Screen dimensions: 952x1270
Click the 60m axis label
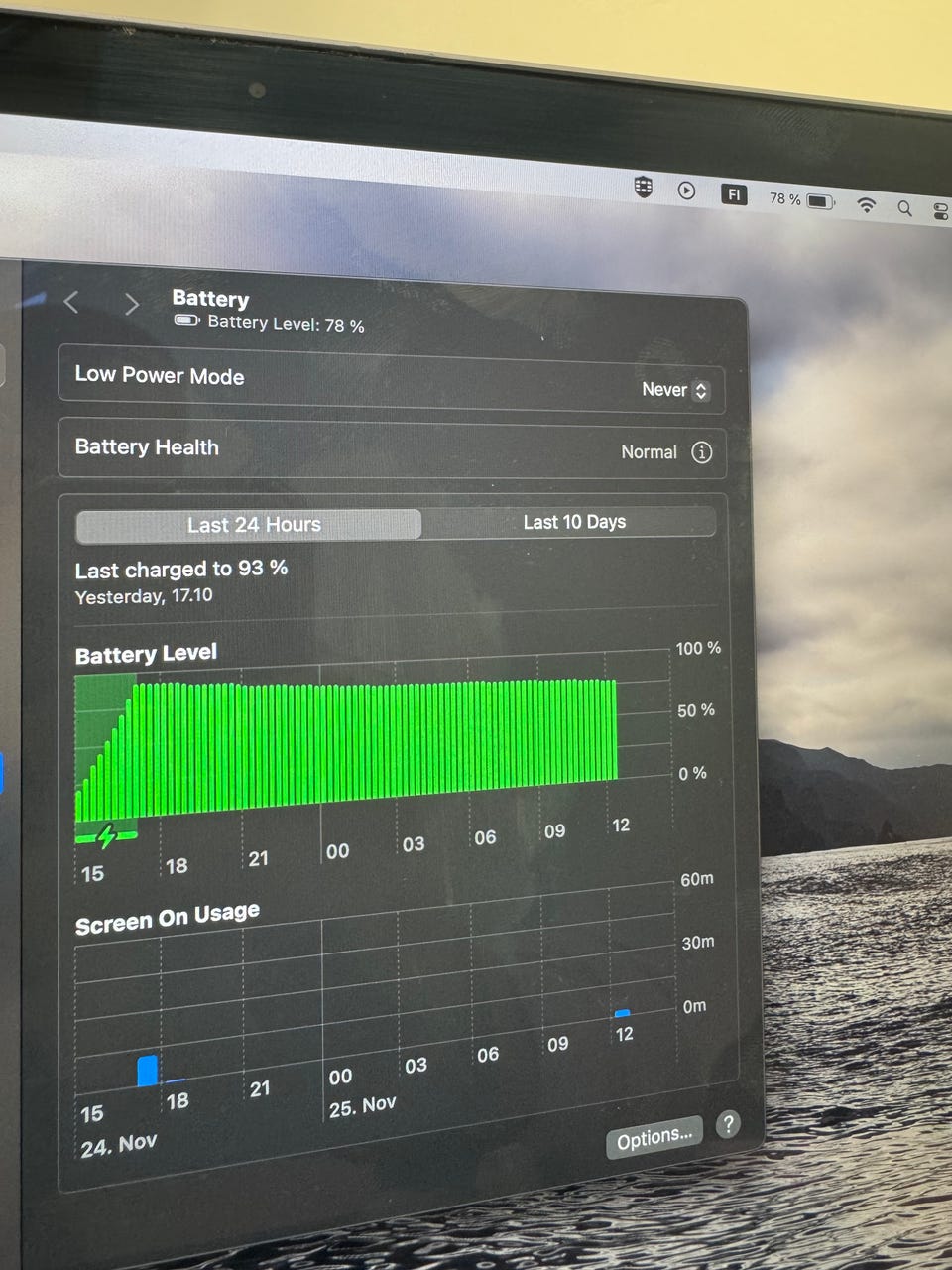[x=696, y=879]
